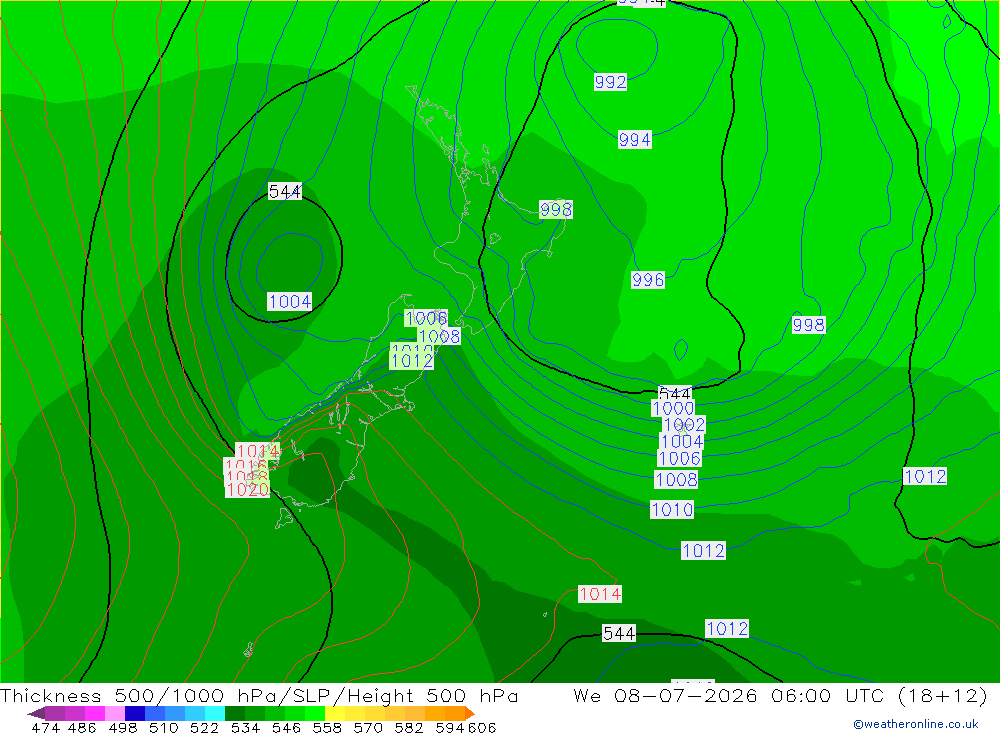The height and width of the screenshot is (733, 1000).
Task: Click the map title 'Thickness 500/1000 hPa/SLP/Height 500 hPa'
Action: (x=259, y=695)
